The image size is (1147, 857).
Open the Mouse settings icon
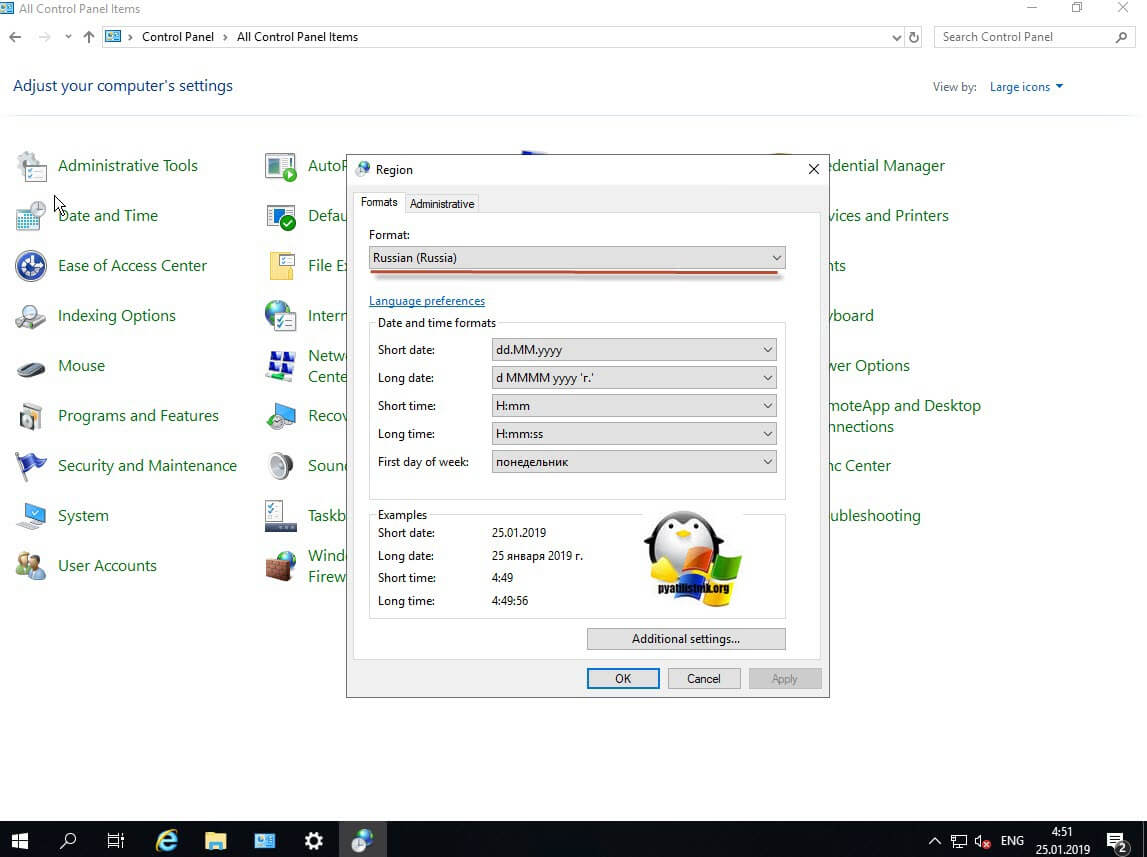[31, 367]
